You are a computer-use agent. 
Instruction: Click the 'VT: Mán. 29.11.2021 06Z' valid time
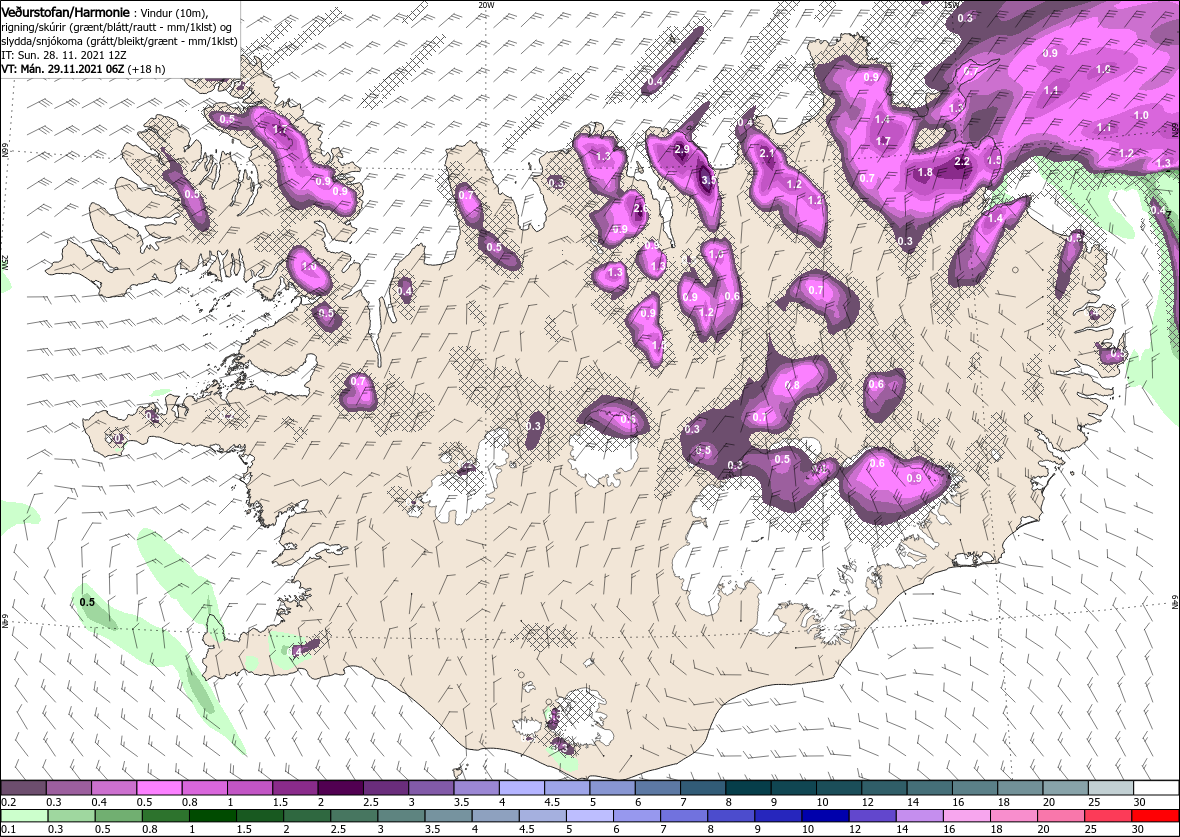(x=63, y=69)
